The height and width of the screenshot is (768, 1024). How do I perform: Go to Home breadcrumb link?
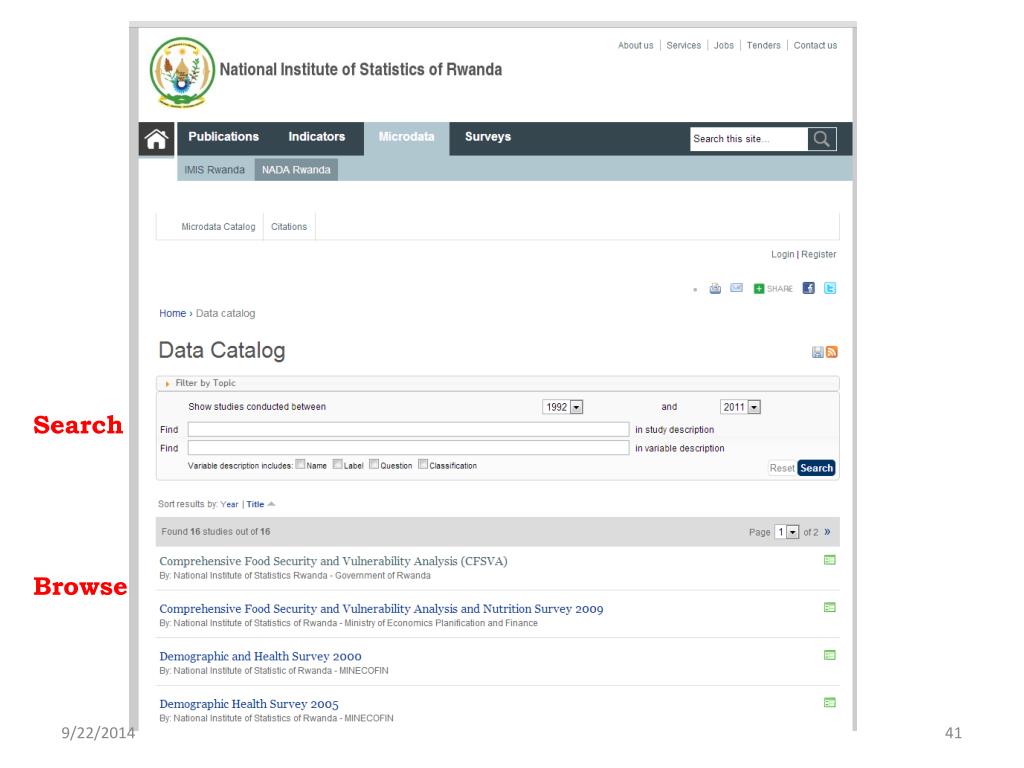172,313
